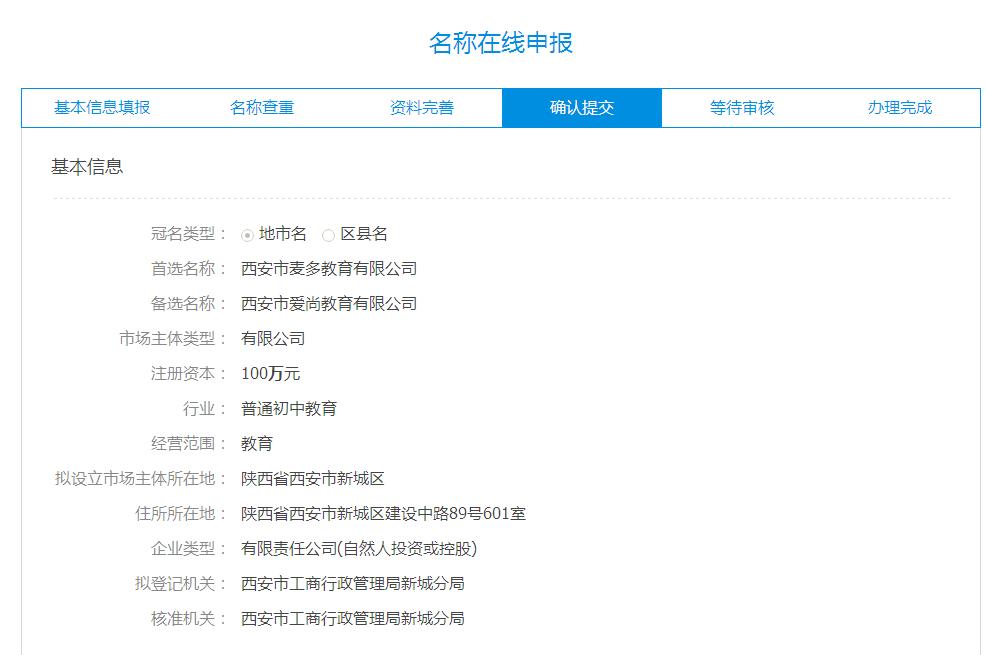Click the 住所所在地 field label
The image size is (986, 655).
coord(180,514)
